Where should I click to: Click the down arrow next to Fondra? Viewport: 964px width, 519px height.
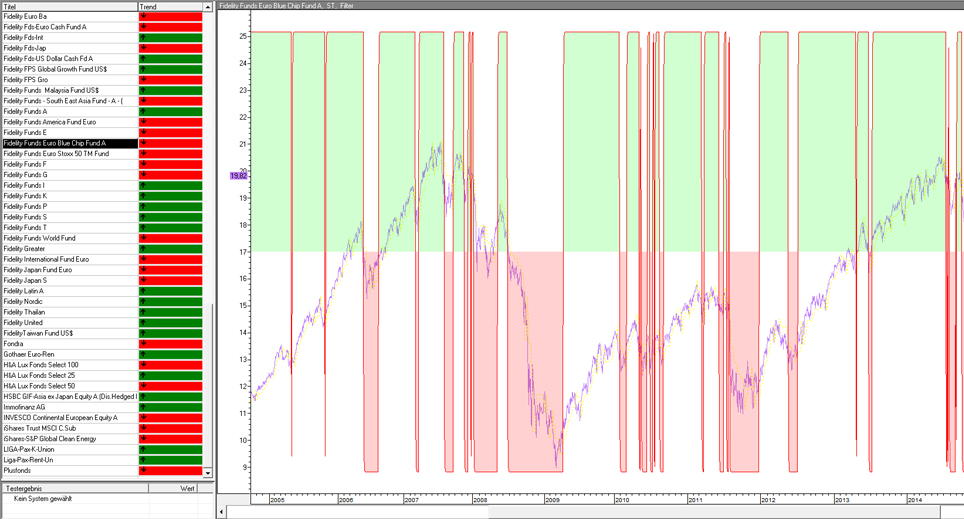tap(144, 344)
